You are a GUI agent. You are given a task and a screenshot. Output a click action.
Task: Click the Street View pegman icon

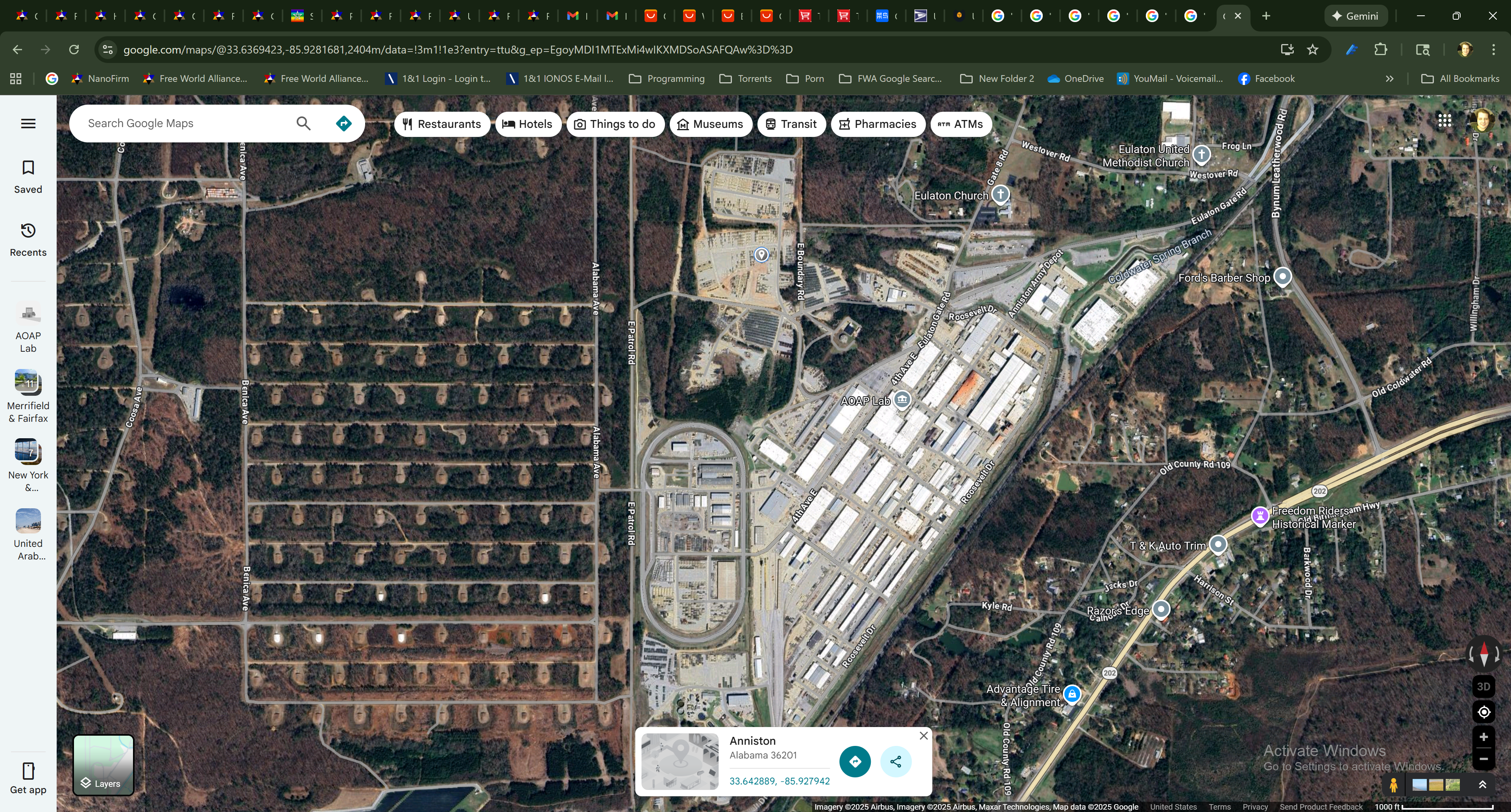[x=1393, y=785]
